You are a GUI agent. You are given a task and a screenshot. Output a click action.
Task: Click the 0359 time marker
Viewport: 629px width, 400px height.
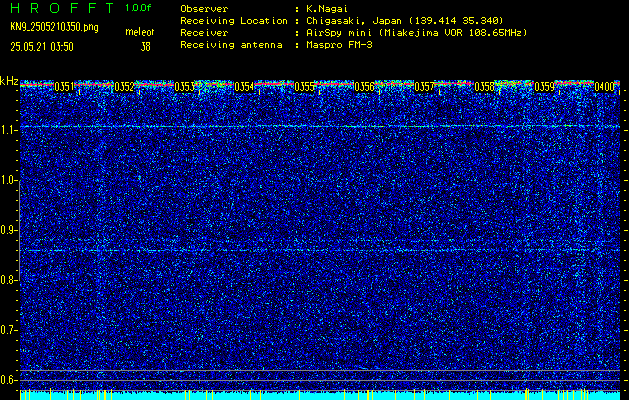(545, 87)
